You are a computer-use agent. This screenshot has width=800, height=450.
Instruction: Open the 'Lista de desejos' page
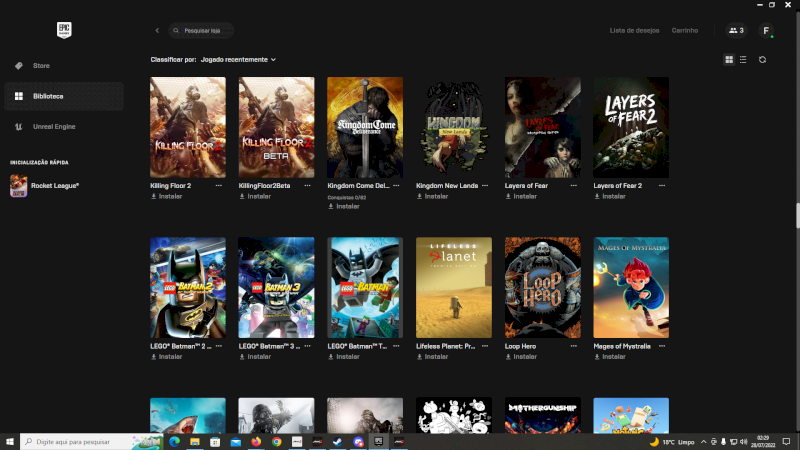point(634,31)
